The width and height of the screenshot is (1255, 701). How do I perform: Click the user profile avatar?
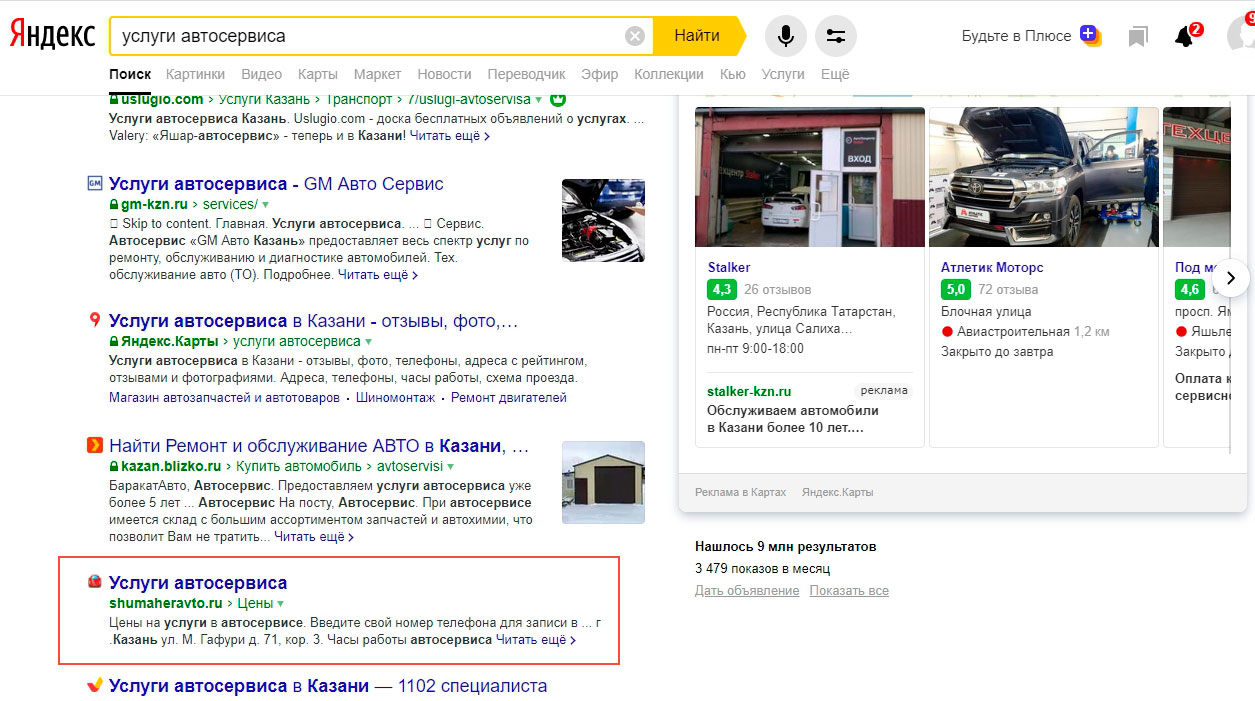1241,36
